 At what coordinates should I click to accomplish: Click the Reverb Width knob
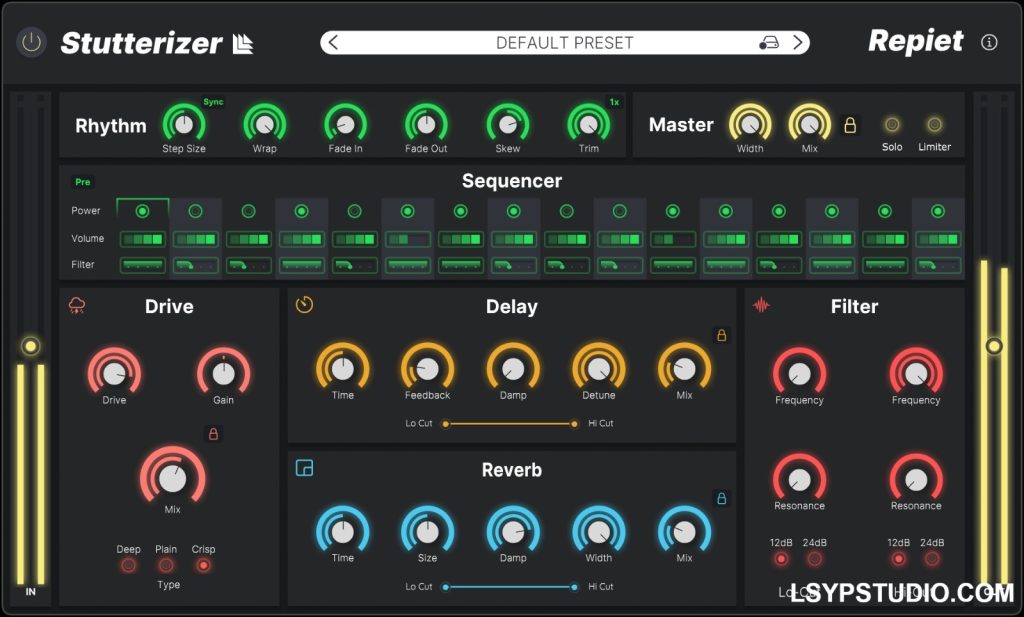599,531
